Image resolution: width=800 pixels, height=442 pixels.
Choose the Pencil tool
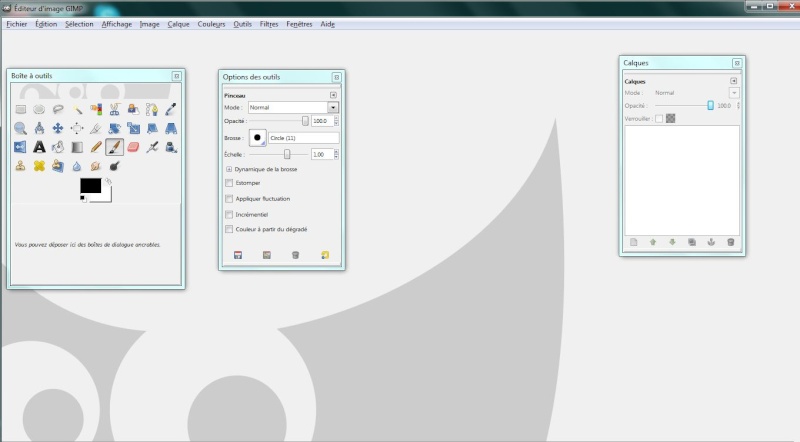tap(96, 147)
